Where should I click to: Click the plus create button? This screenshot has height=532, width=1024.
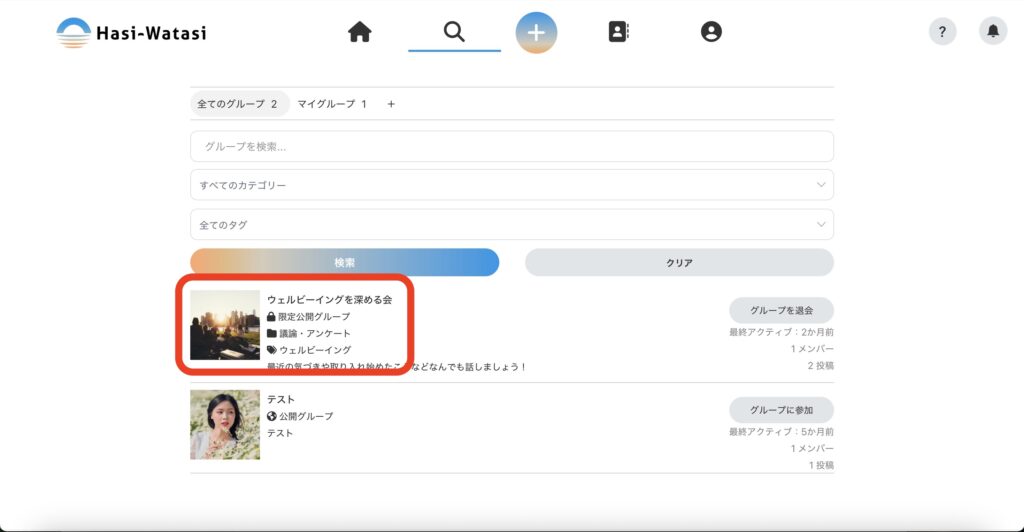point(536,32)
